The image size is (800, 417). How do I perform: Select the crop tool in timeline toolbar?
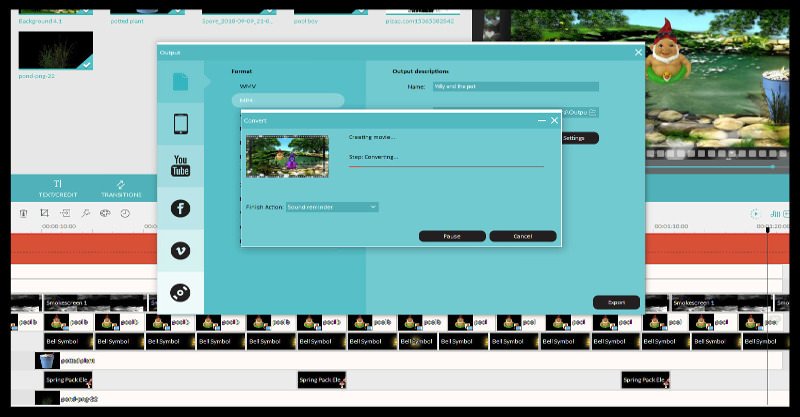pos(44,213)
